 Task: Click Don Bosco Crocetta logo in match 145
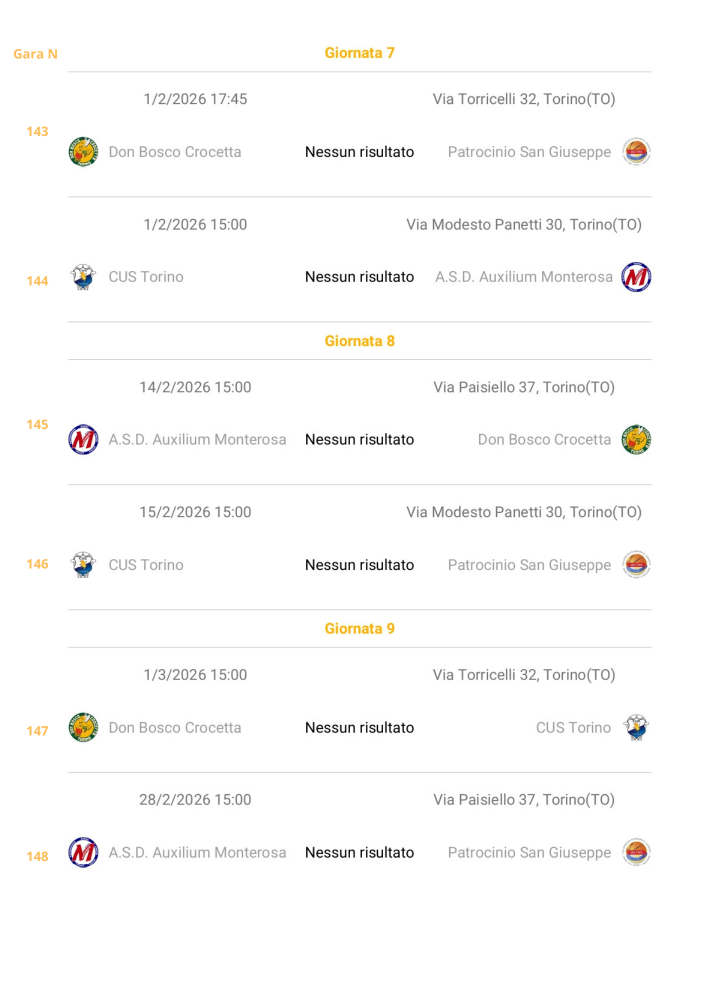tap(636, 440)
